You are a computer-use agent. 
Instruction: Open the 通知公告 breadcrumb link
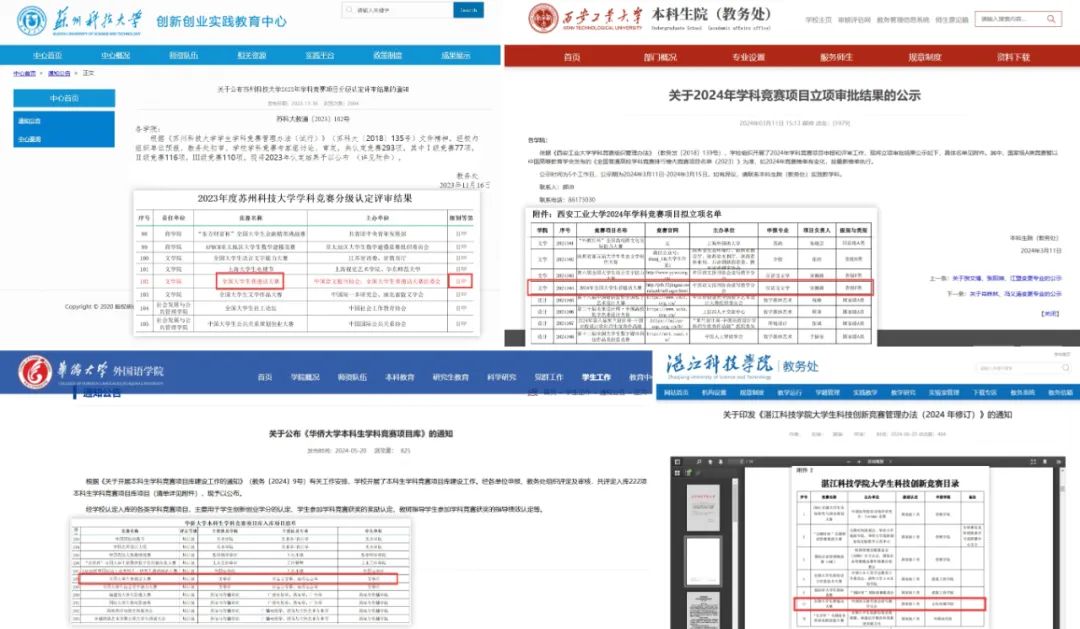[x=59, y=73]
